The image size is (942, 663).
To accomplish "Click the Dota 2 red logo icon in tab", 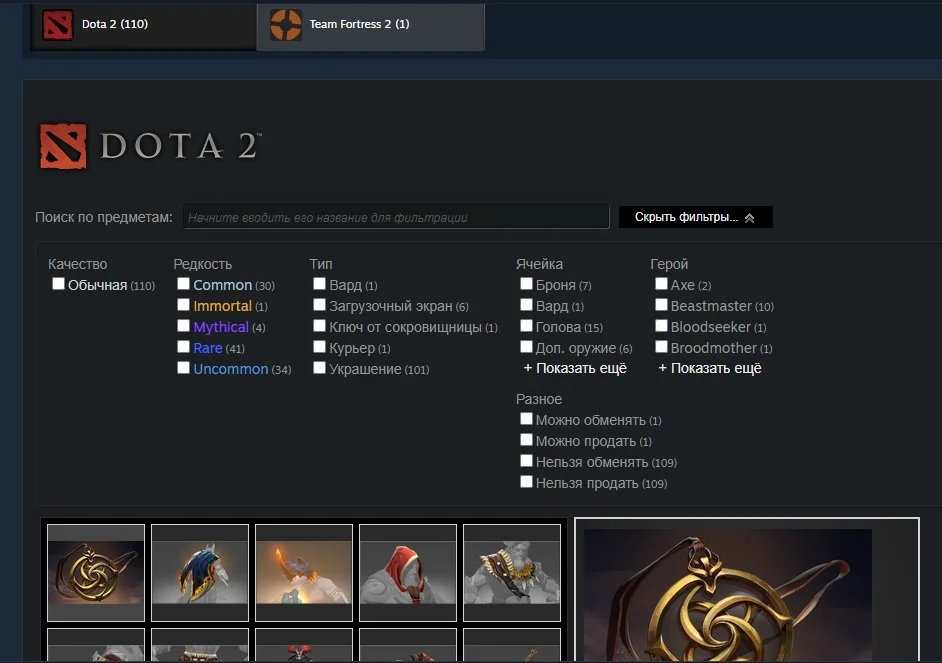I will point(58,25).
